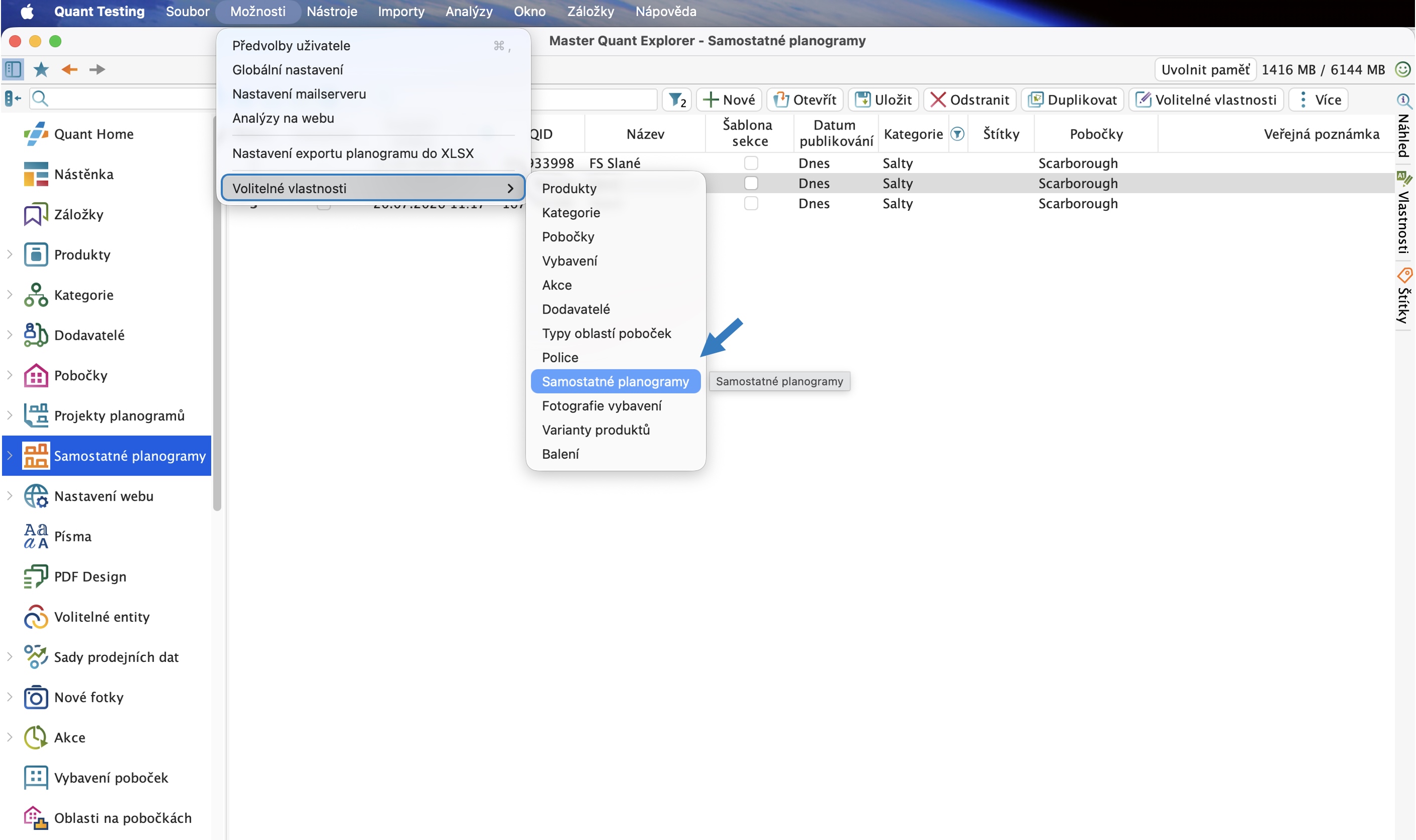The width and height of the screenshot is (1416, 840).
Task: Collapse the navigation tree icon
Action: pos(13,99)
